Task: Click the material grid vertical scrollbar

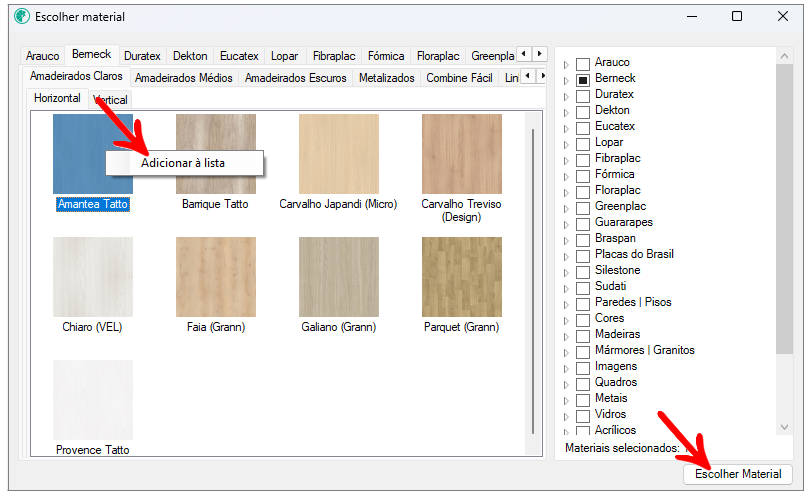Action: [533, 281]
